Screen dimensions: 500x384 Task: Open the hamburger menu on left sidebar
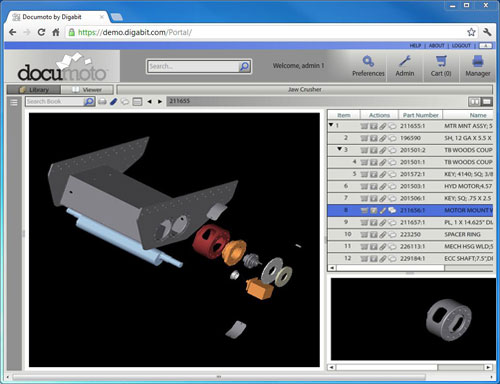[x=14, y=102]
